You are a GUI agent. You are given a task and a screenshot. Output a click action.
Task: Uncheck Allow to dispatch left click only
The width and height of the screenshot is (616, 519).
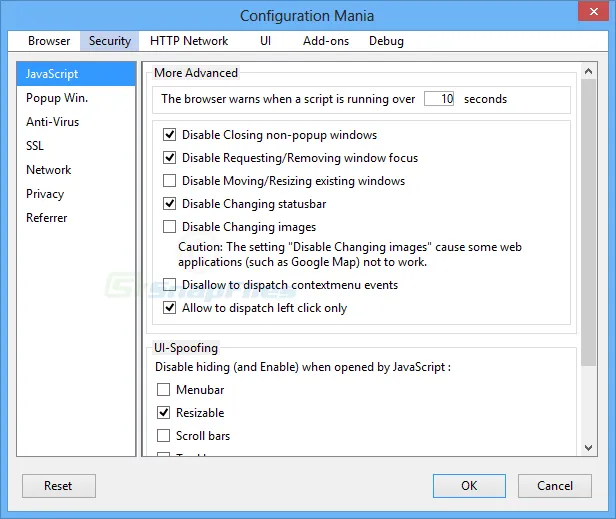[x=169, y=308]
